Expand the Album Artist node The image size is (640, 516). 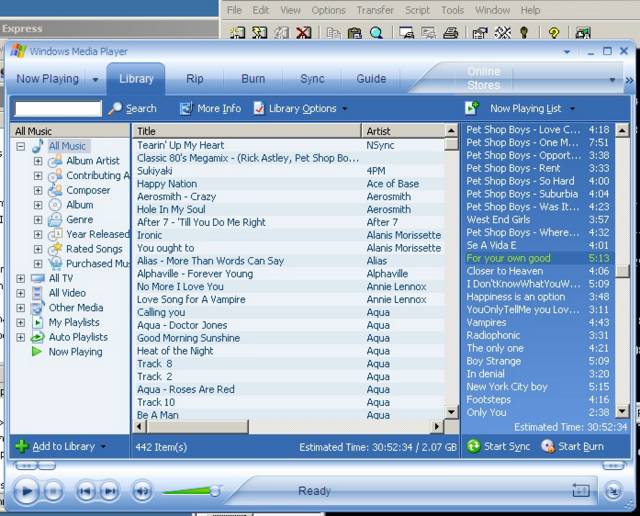38,161
